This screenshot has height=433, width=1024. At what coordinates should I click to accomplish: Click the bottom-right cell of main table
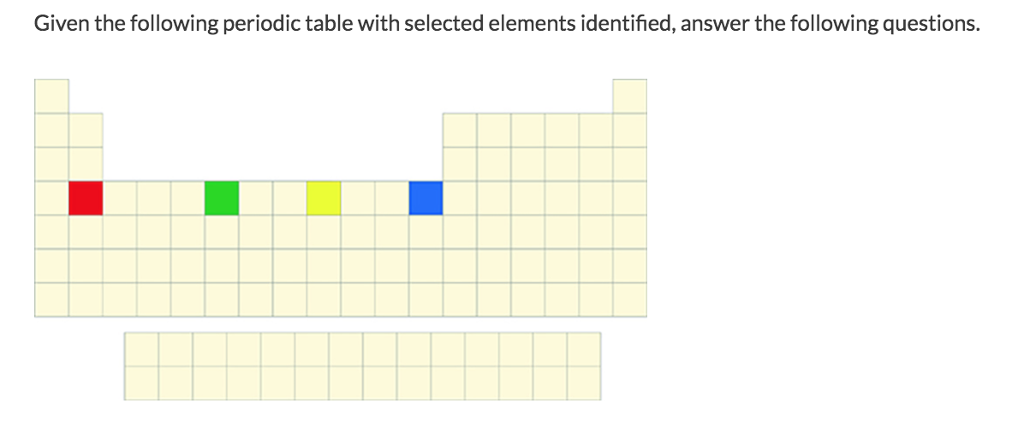coord(630,300)
